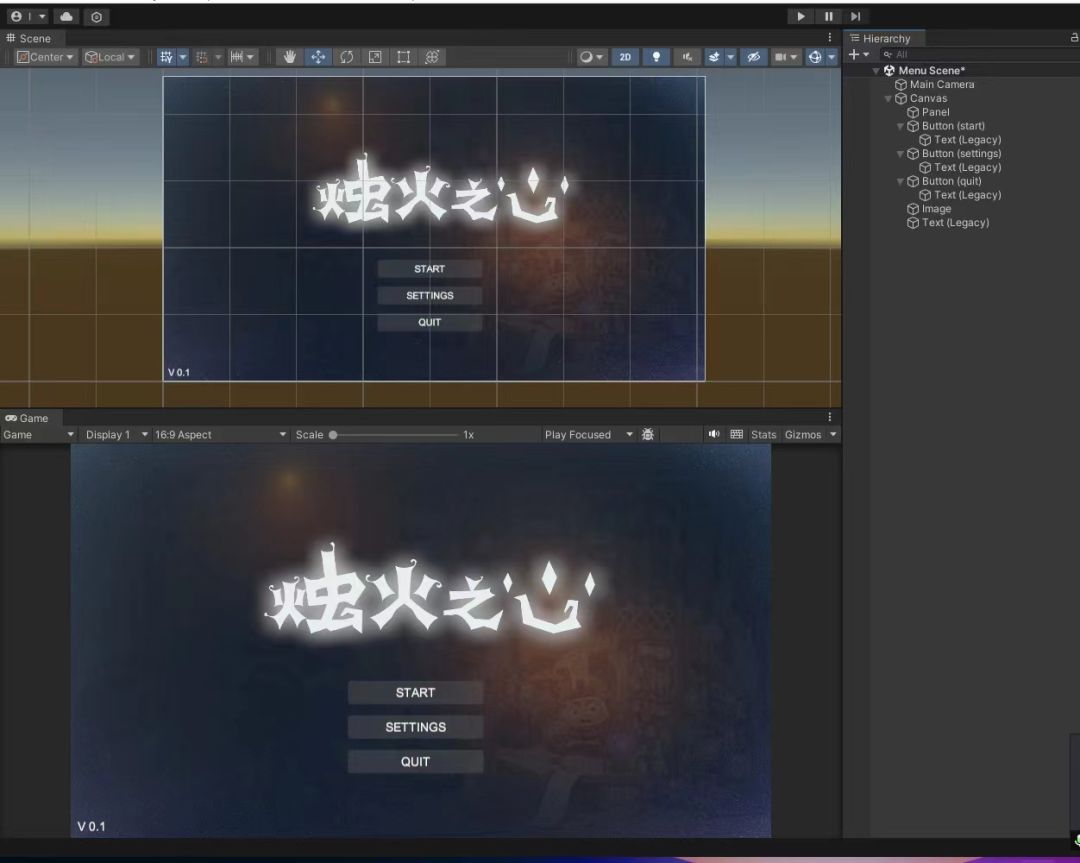Select the Hand (view) tool
Image resolution: width=1080 pixels, height=863 pixels.
coord(289,57)
